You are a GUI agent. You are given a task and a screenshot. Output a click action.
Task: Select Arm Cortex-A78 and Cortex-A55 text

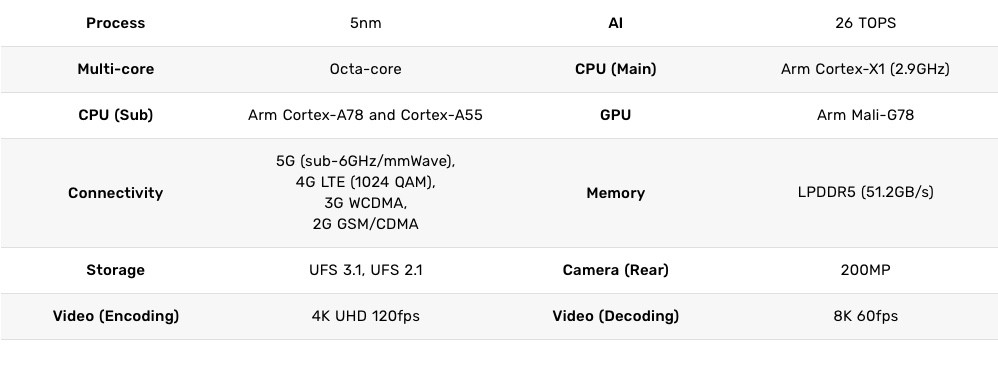365,115
